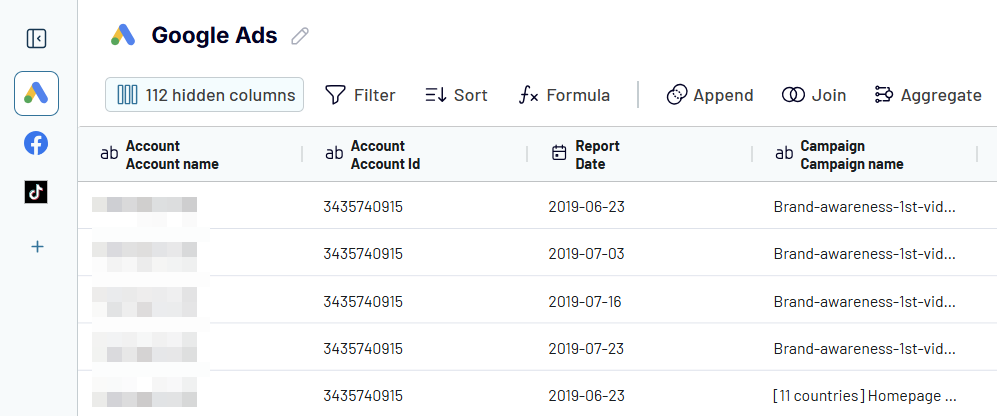
Task: Edit the Google Ads title with pencil icon
Action: [x=299, y=36]
